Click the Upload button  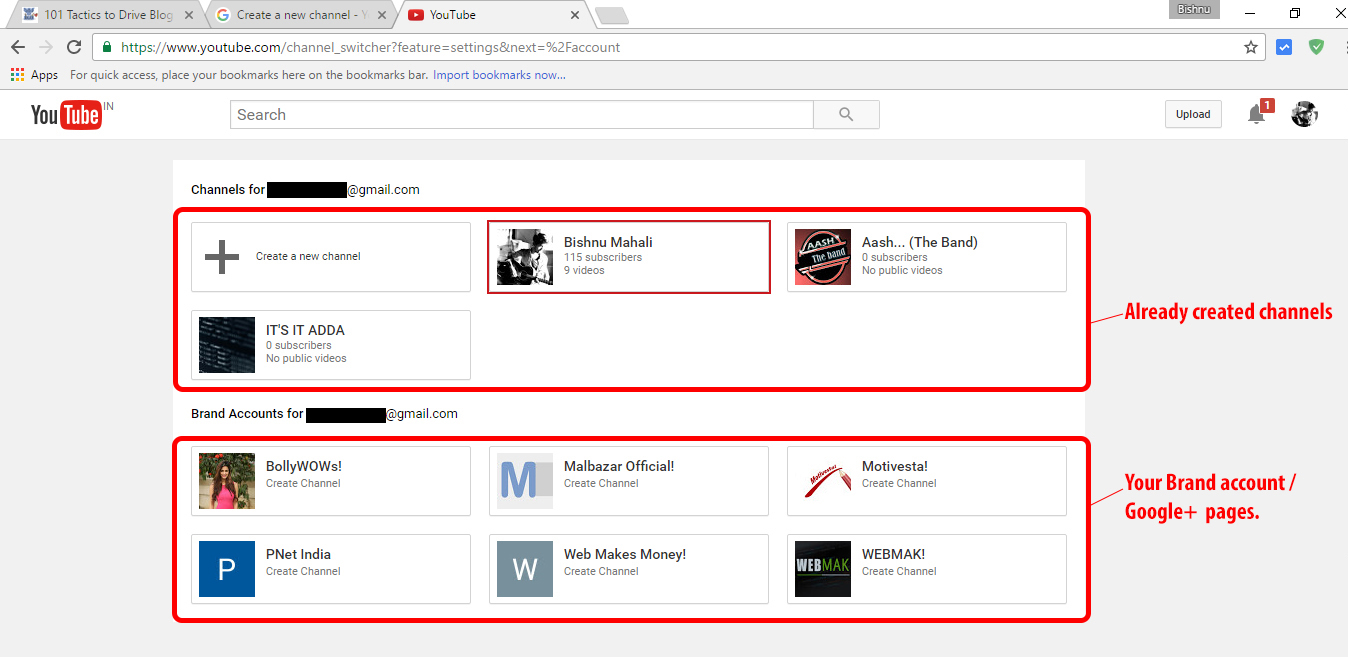[x=1193, y=114]
